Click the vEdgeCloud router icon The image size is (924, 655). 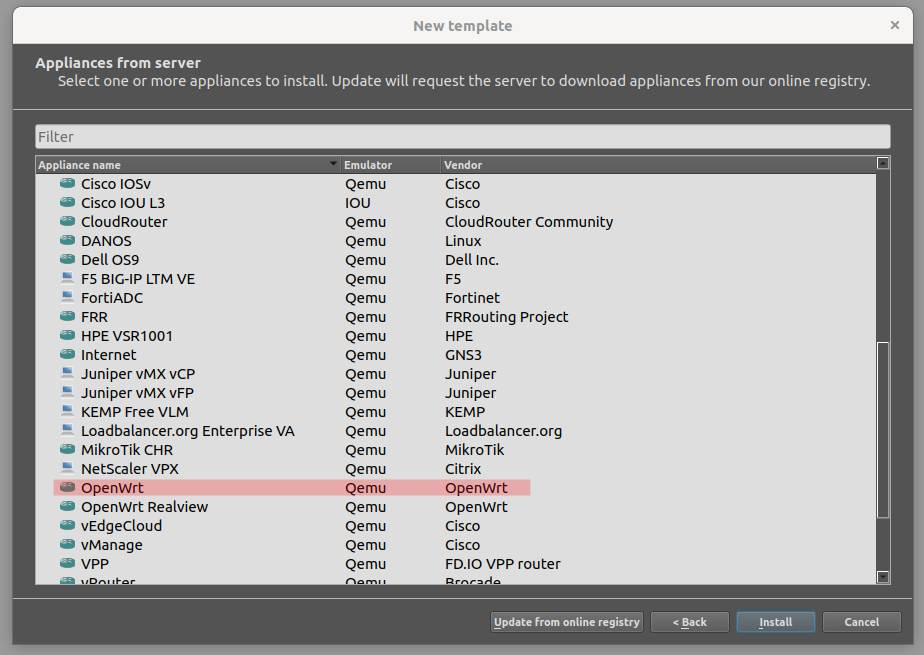point(67,525)
